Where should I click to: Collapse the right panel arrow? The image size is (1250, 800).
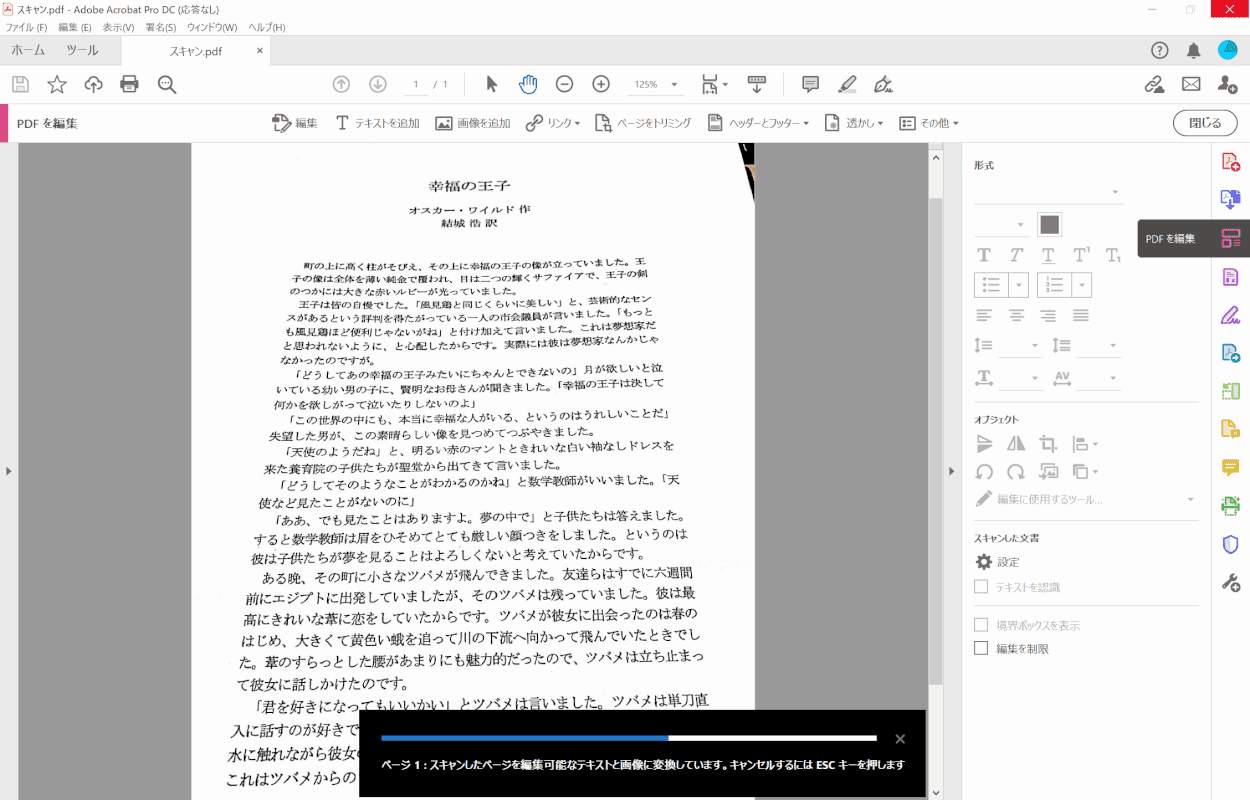click(951, 471)
